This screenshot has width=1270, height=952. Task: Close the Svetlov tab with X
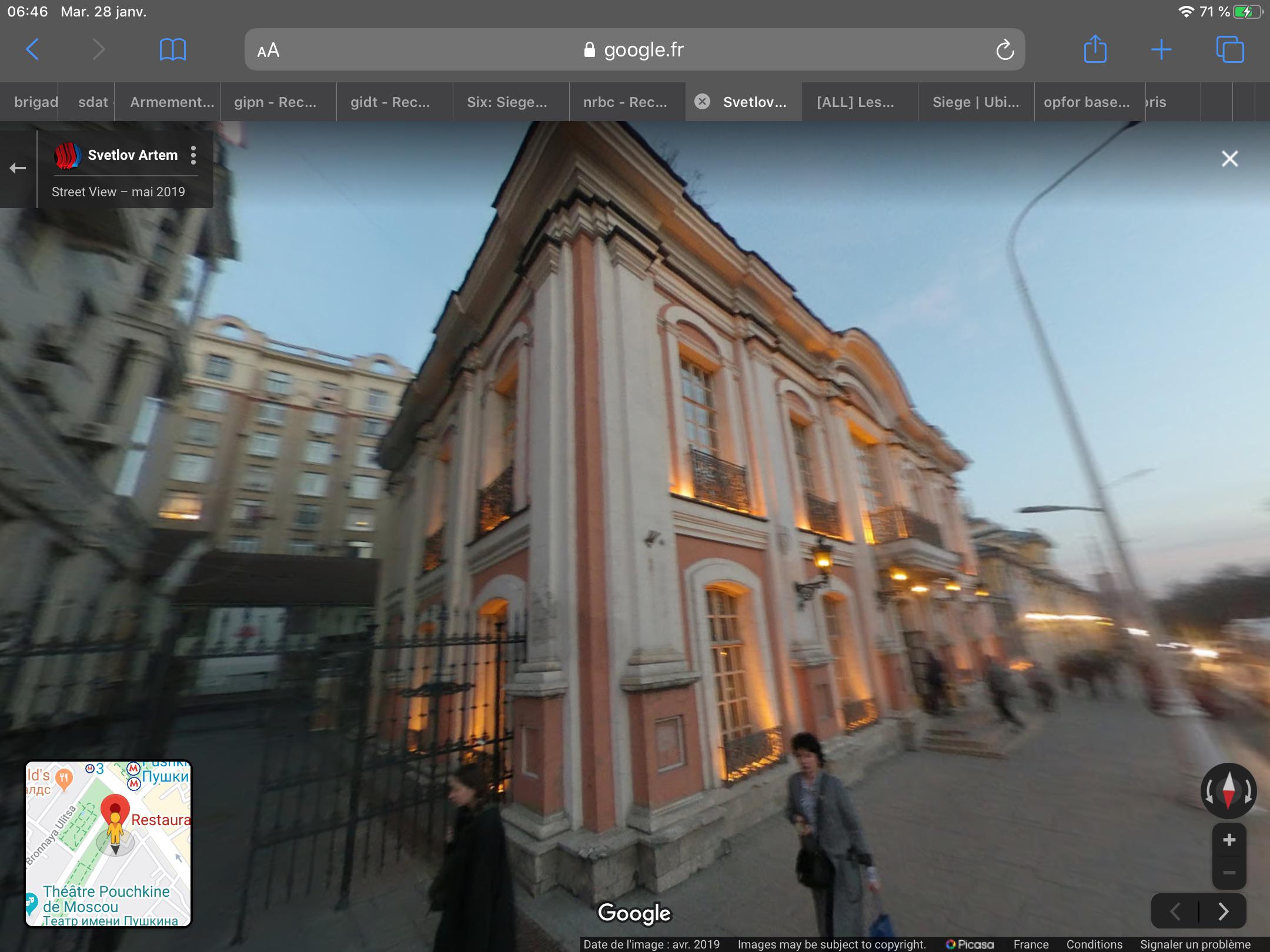click(702, 102)
